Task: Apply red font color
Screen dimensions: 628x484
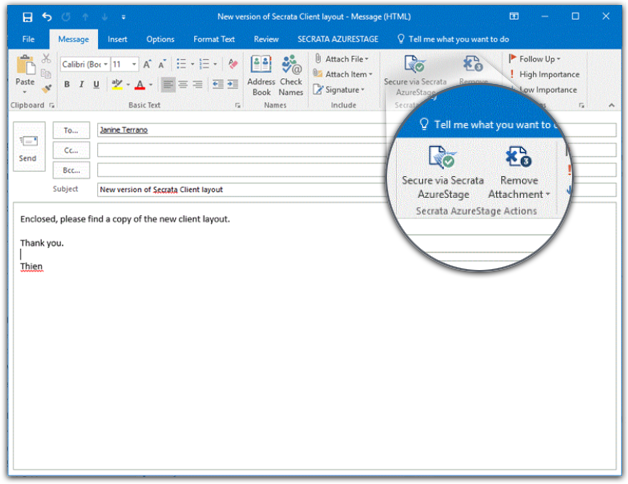Action: point(140,85)
